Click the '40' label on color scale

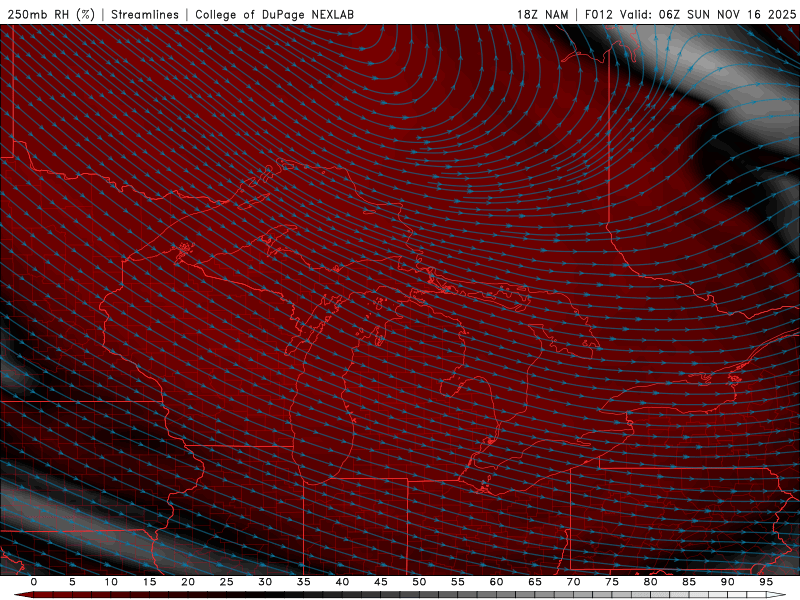342,582
